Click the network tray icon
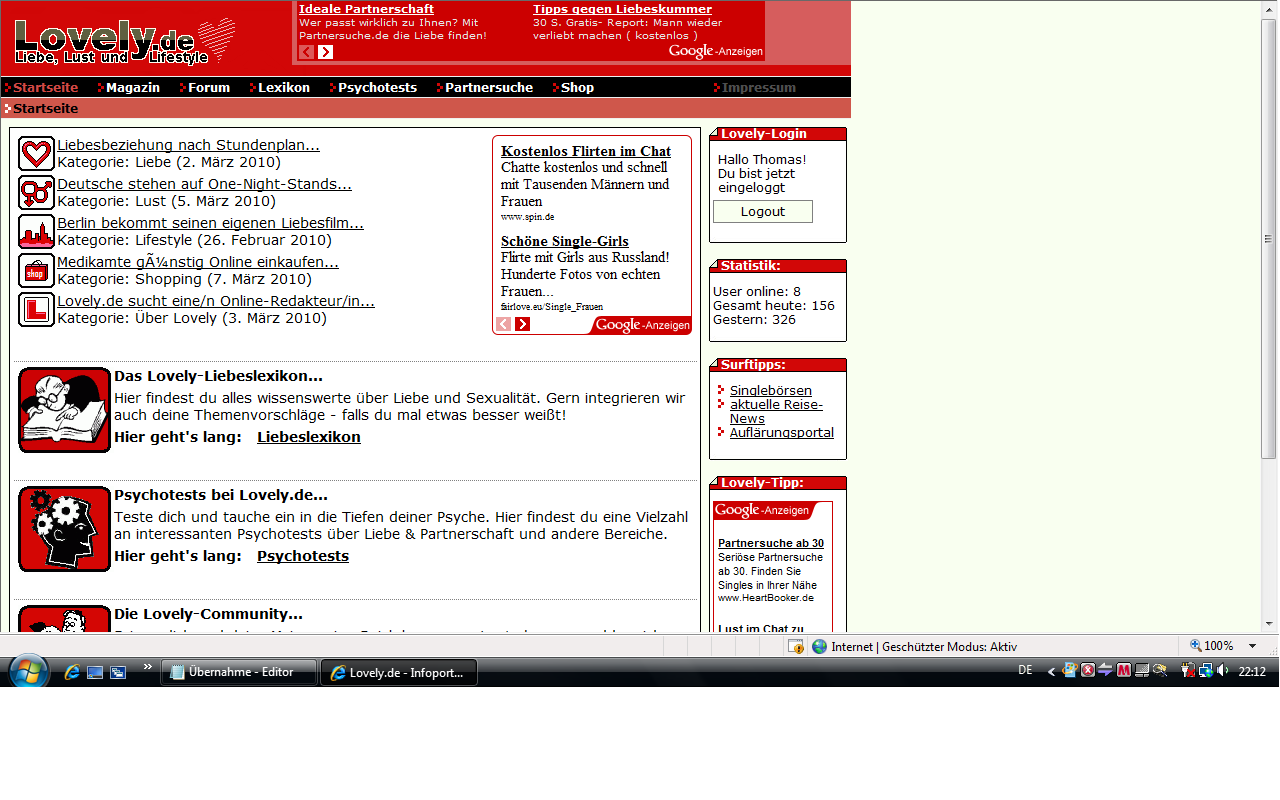The width and height of the screenshot is (1280, 800). point(1206,671)
